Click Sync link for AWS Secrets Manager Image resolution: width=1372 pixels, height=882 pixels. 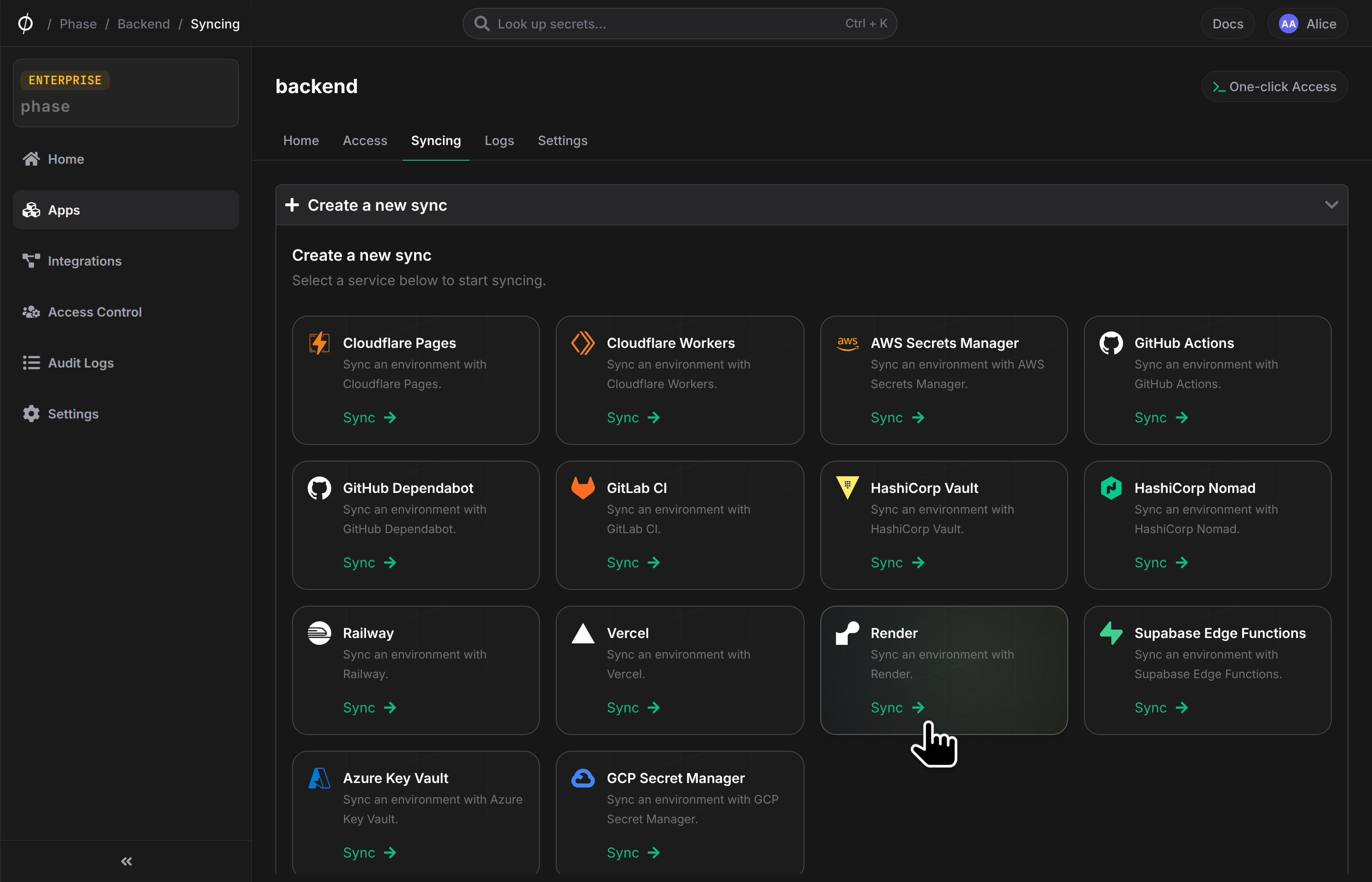897,417
